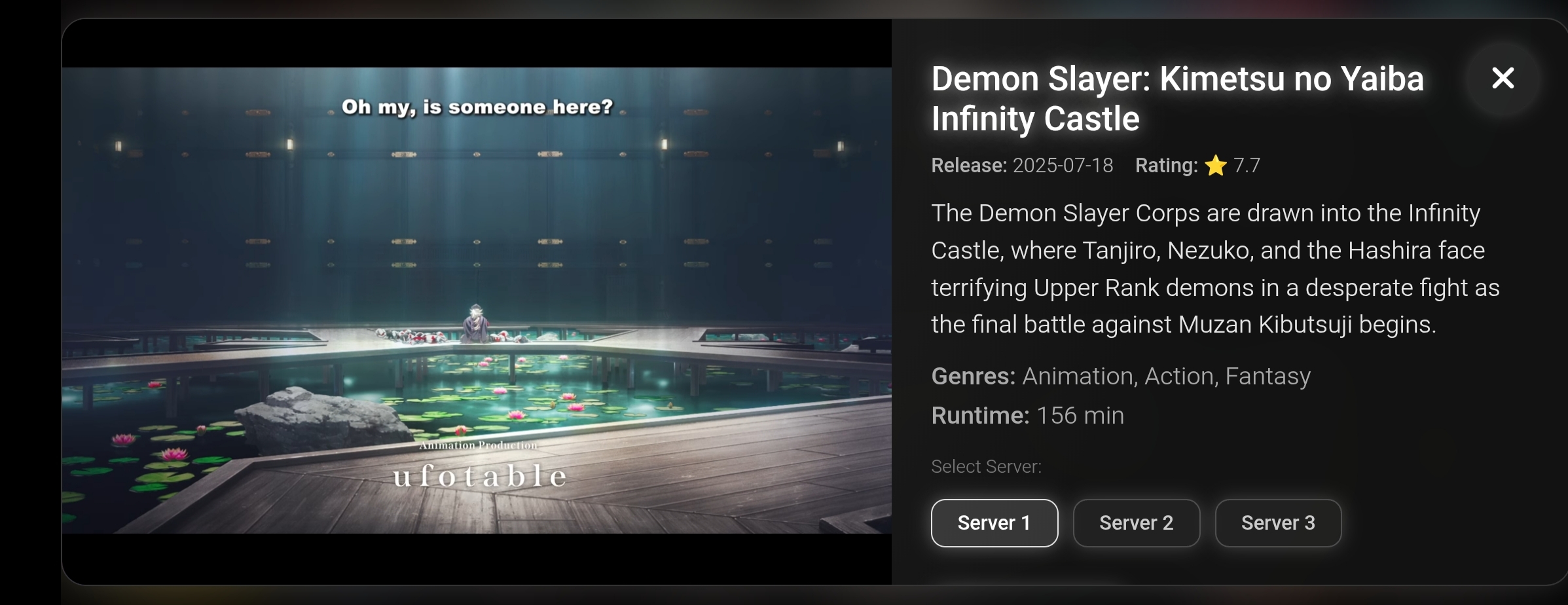
Task: Click the 7.7 rating value
Action: click(1247, 166)
